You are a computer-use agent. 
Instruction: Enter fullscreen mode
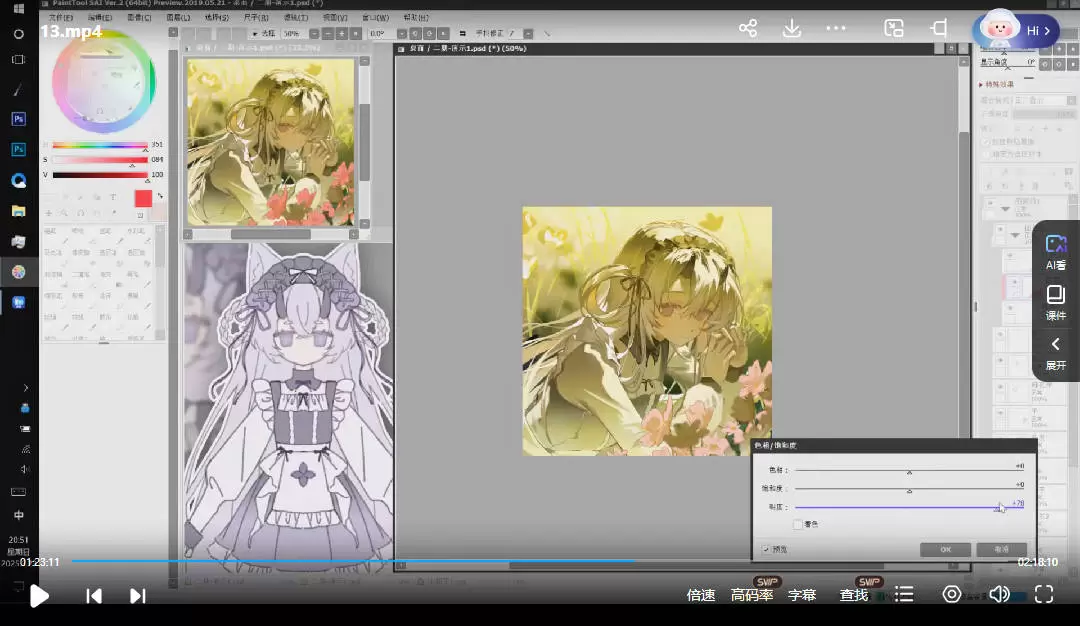[1044, 594]
